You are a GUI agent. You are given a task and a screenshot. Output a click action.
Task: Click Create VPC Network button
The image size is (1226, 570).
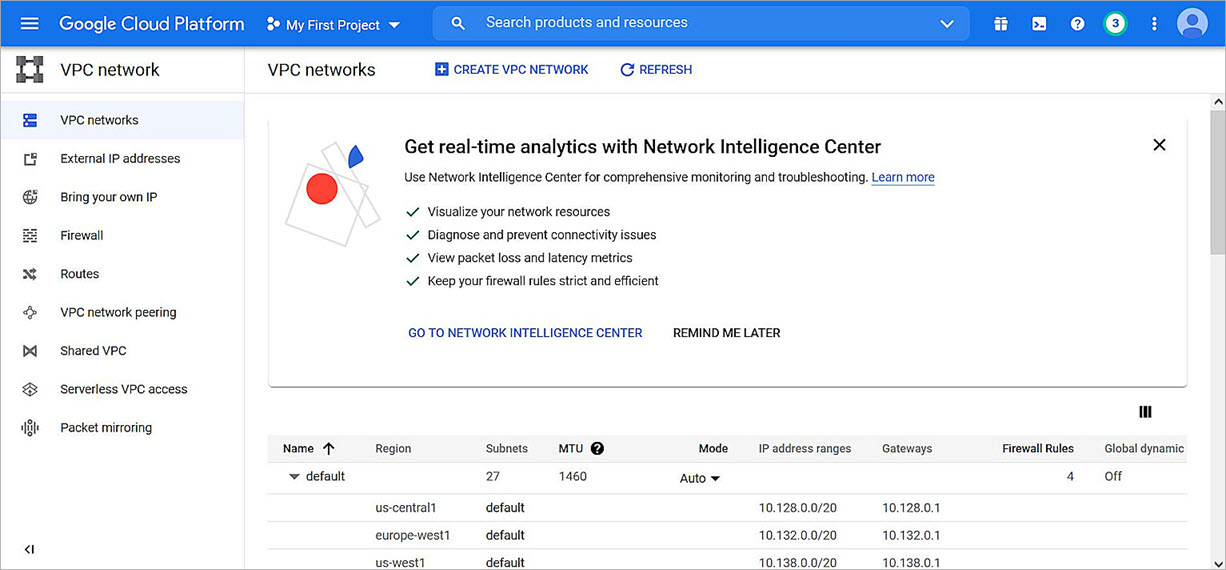point(512,70)
